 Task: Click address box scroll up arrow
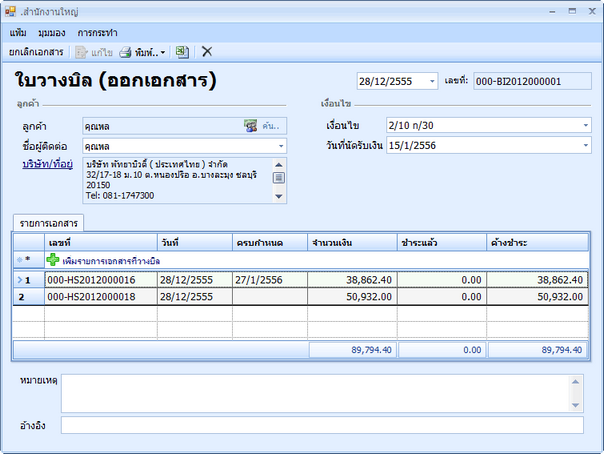coord(279,165)
